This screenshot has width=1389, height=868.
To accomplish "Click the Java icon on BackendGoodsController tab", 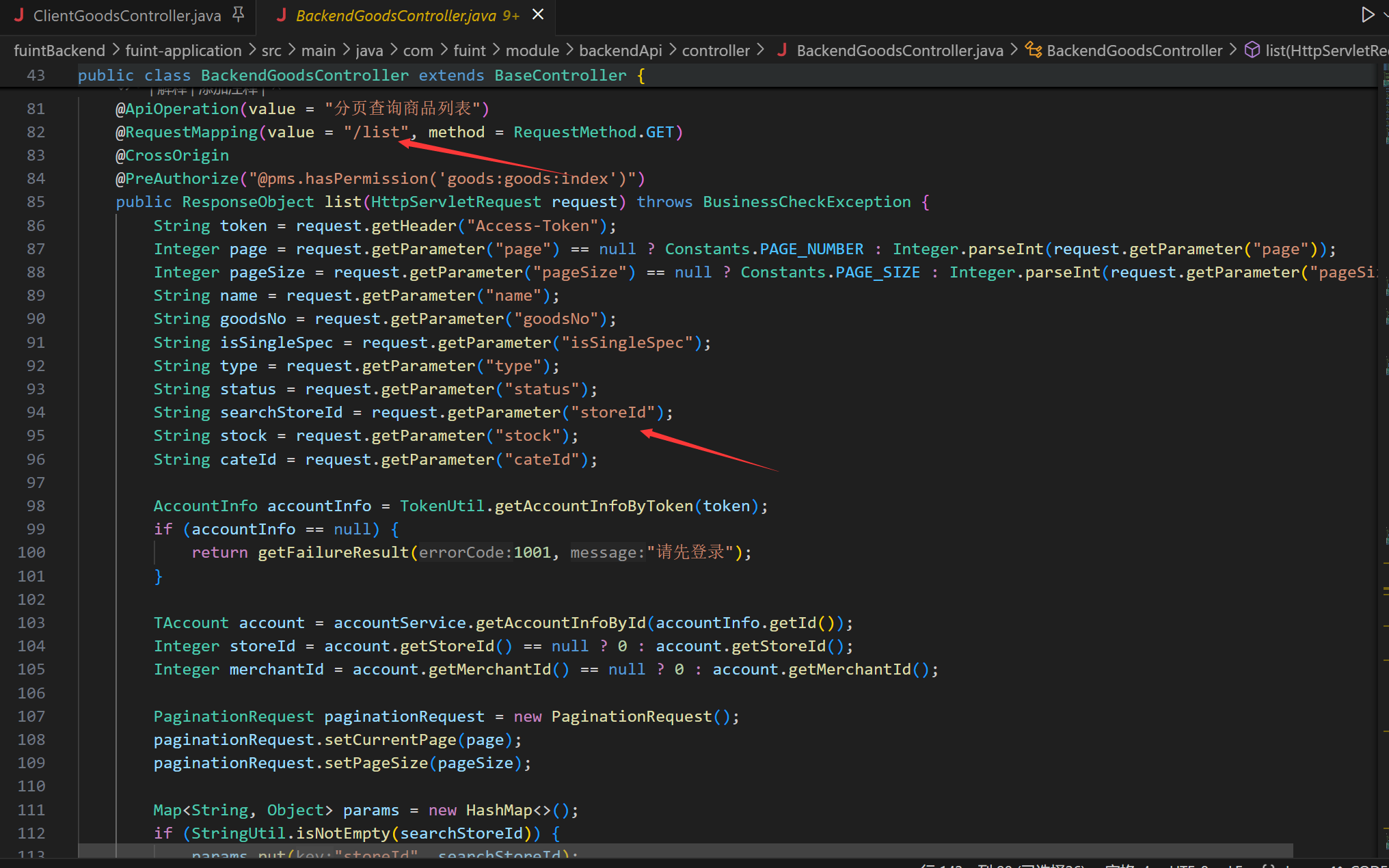I will (281, 15).
